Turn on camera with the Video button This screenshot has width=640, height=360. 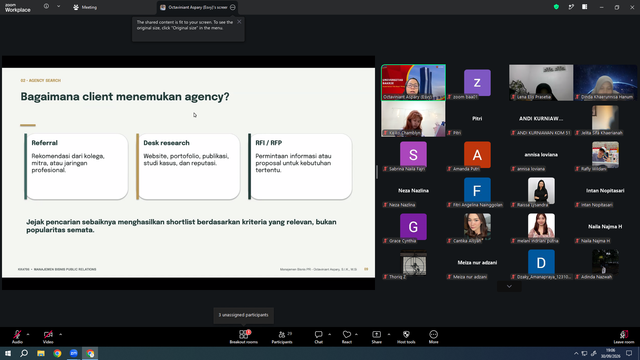point(48,337)
